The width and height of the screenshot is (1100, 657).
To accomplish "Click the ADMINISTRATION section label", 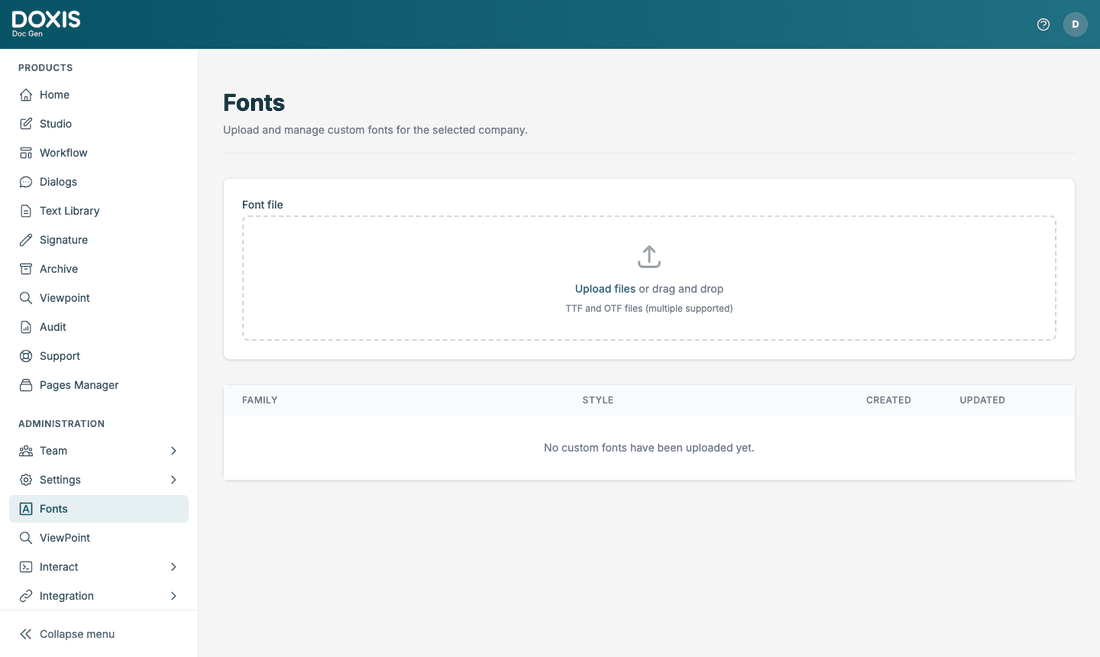I will pos(61,424).
